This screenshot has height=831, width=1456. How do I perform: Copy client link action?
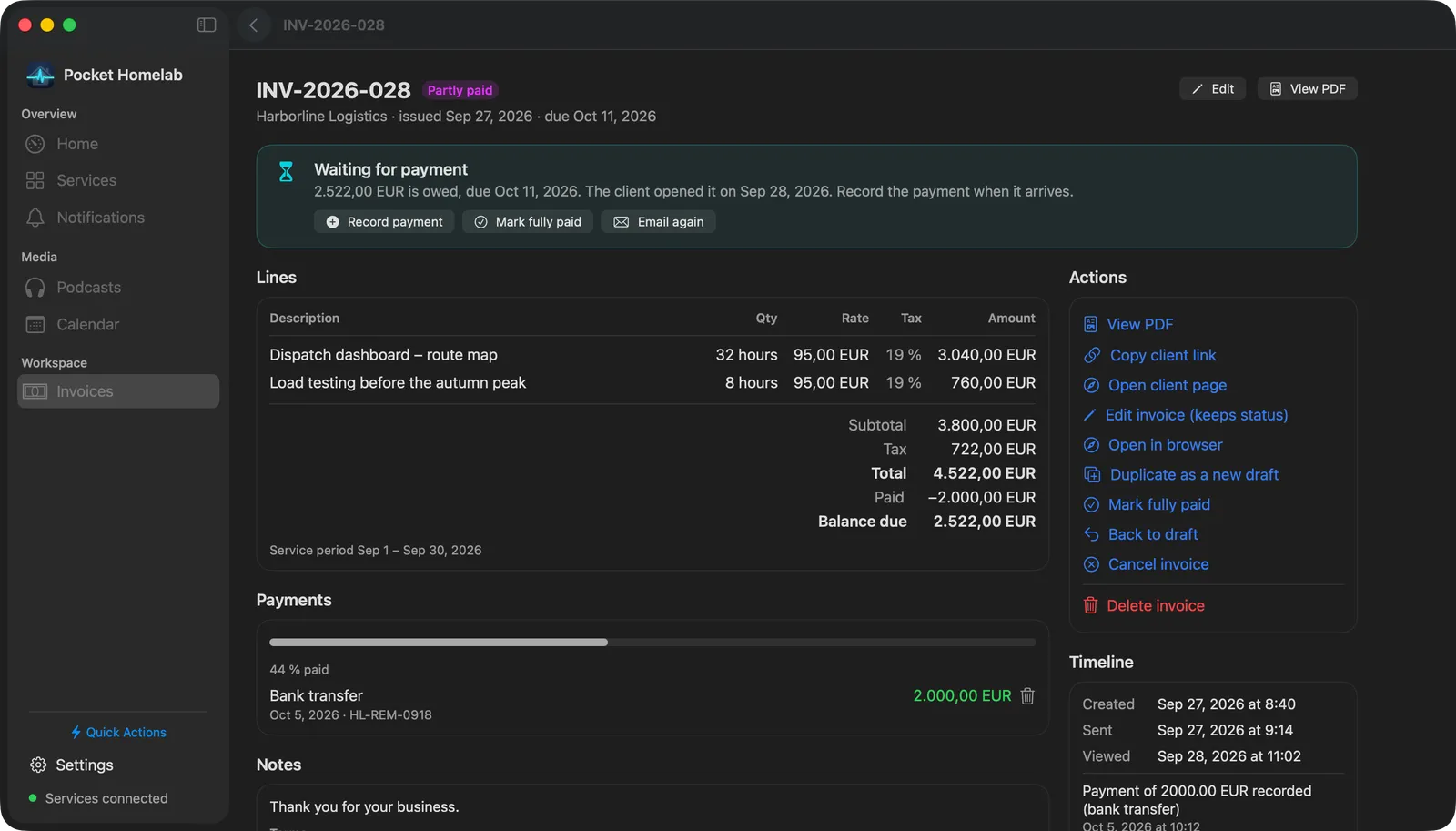click(x=1149, y=355)
